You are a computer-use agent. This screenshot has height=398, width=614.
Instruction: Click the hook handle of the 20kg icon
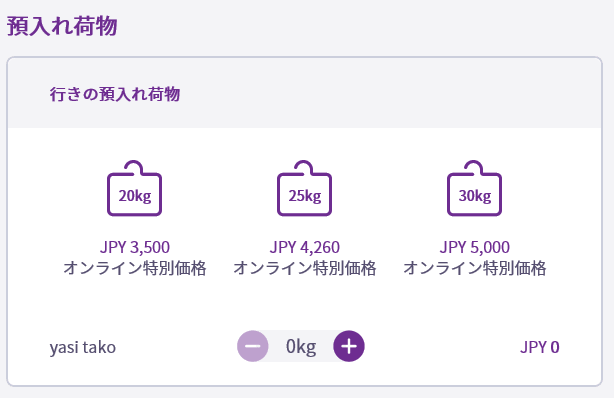pyautogui.click(x=134, y=167)
